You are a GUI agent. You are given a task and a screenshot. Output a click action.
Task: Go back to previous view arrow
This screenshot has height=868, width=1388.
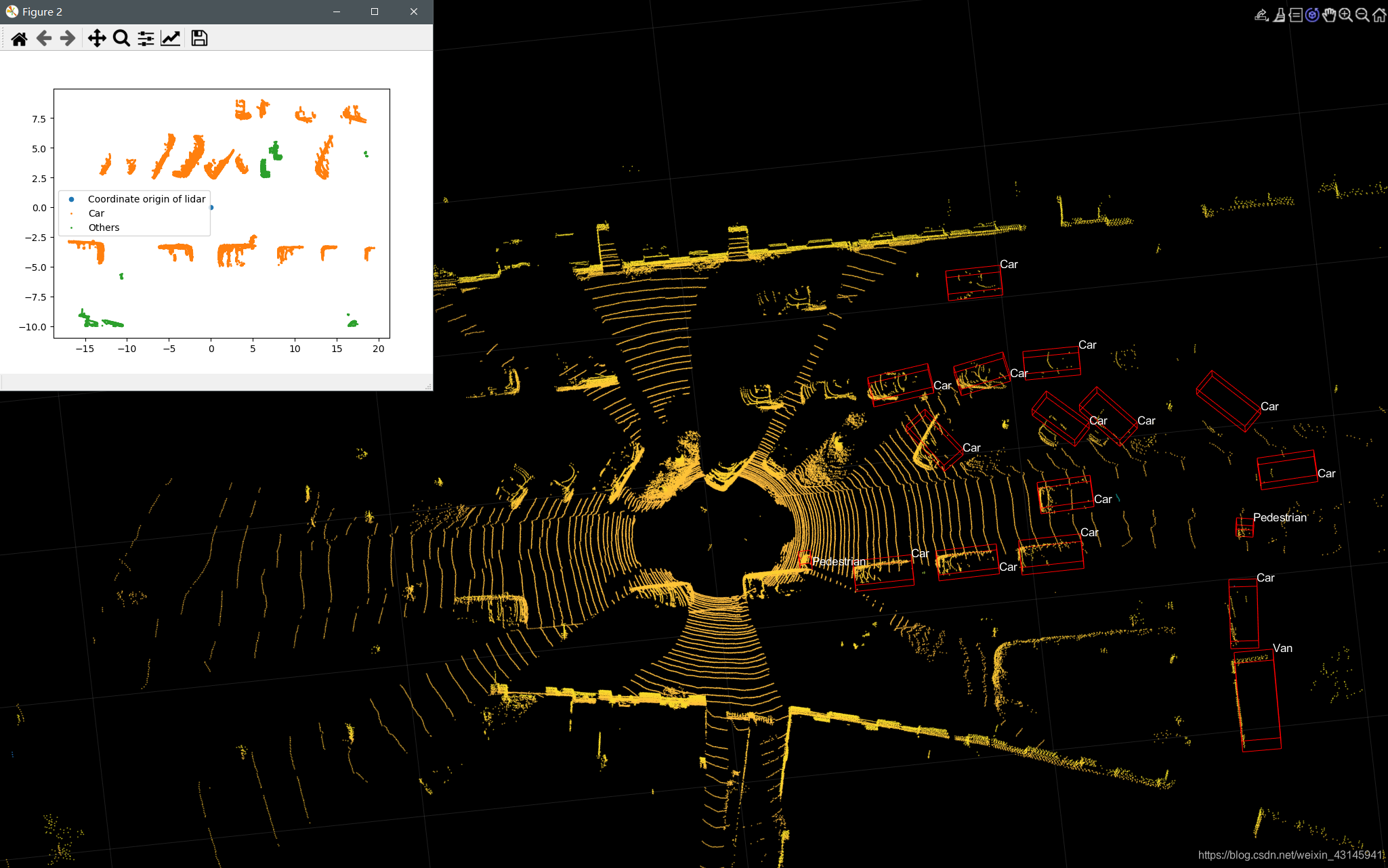[44, 39]
